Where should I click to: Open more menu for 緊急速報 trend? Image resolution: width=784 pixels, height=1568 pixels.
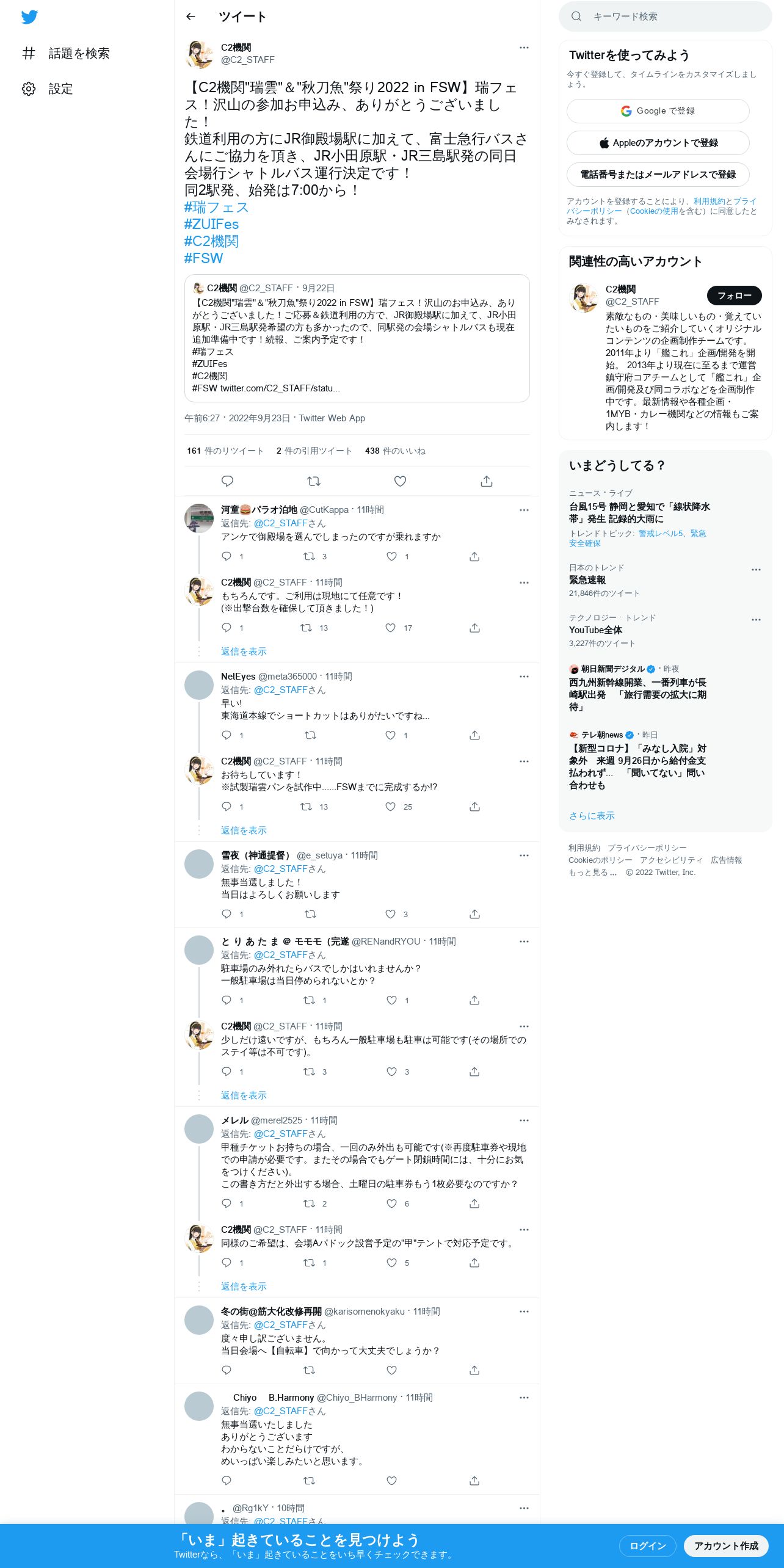(756, 569)
